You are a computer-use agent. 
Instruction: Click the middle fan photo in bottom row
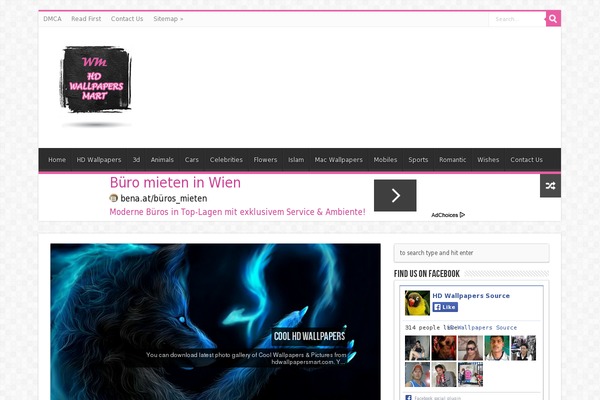coord(444,374)
